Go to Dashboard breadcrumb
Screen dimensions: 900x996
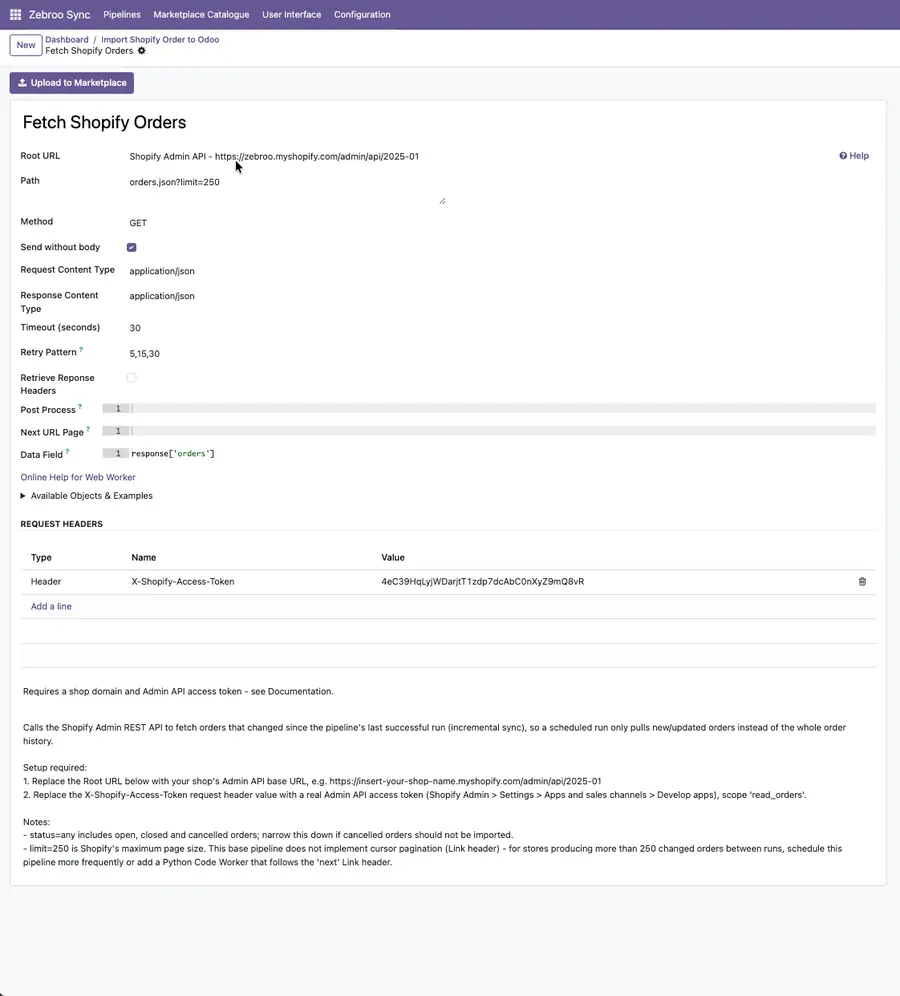pos(67,39)
